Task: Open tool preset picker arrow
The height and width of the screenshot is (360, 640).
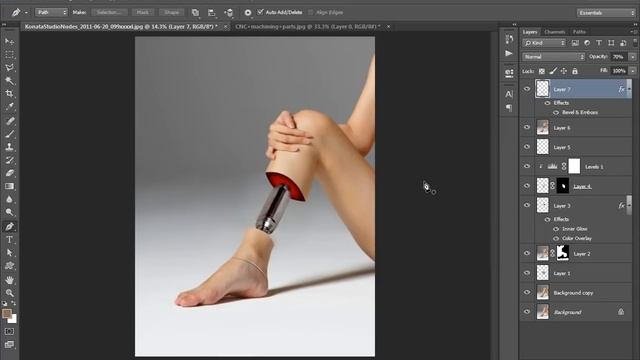Action: (26, 13)
